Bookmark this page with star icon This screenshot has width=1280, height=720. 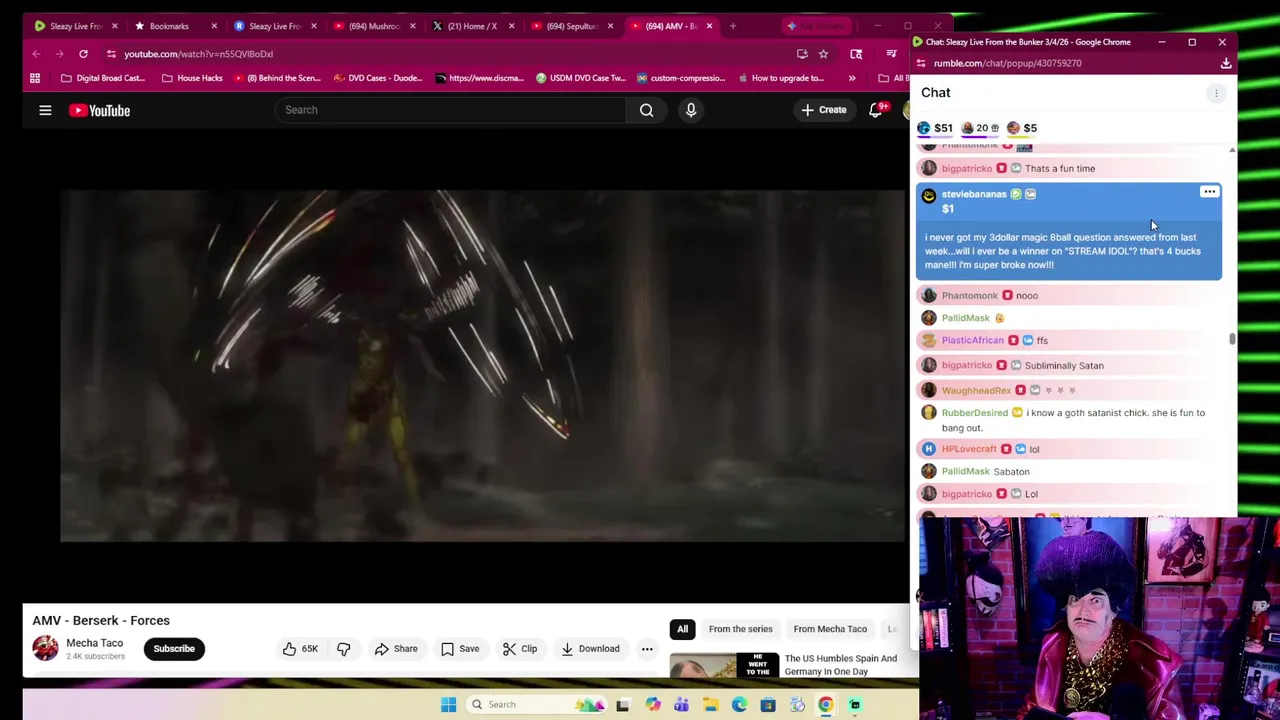[x=823, y=54]
